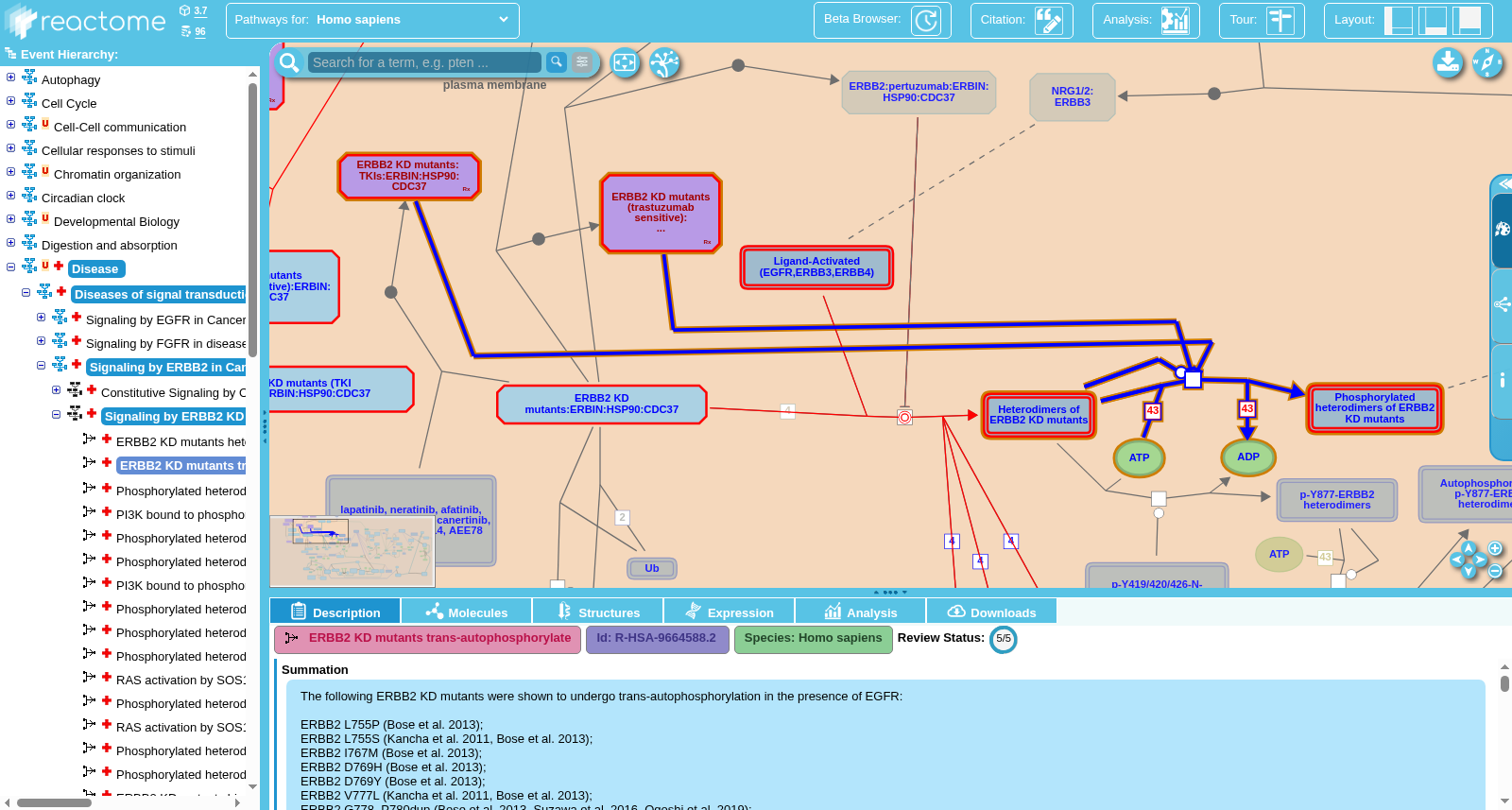Switch to the Expression tab
The height and width of the screenshot is (810, 1512).
pos(729,612)
